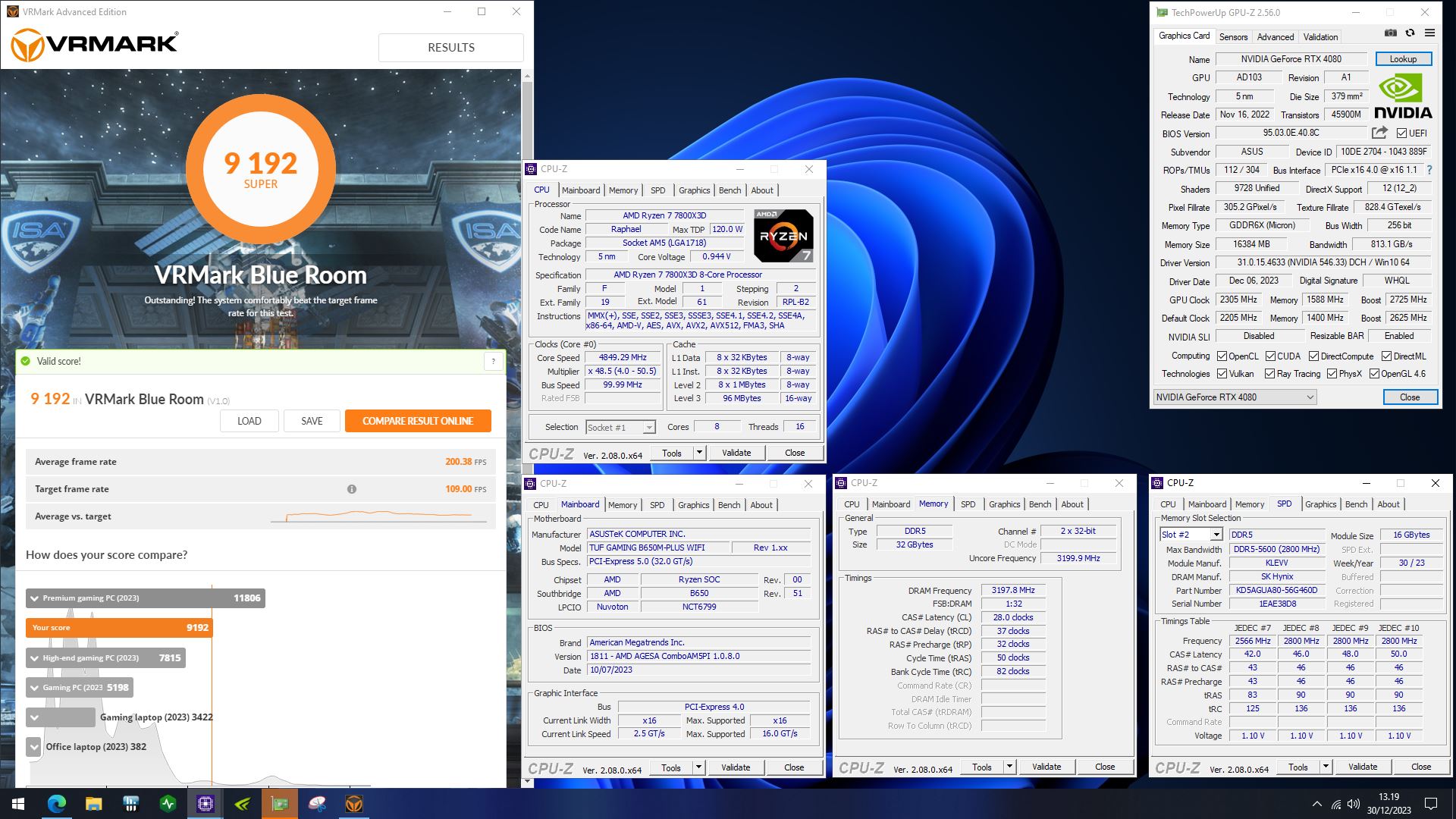Toggle the UEFI checkbox in GPU-Z
1456x819 pixels.
click(x=1401, y=133)
